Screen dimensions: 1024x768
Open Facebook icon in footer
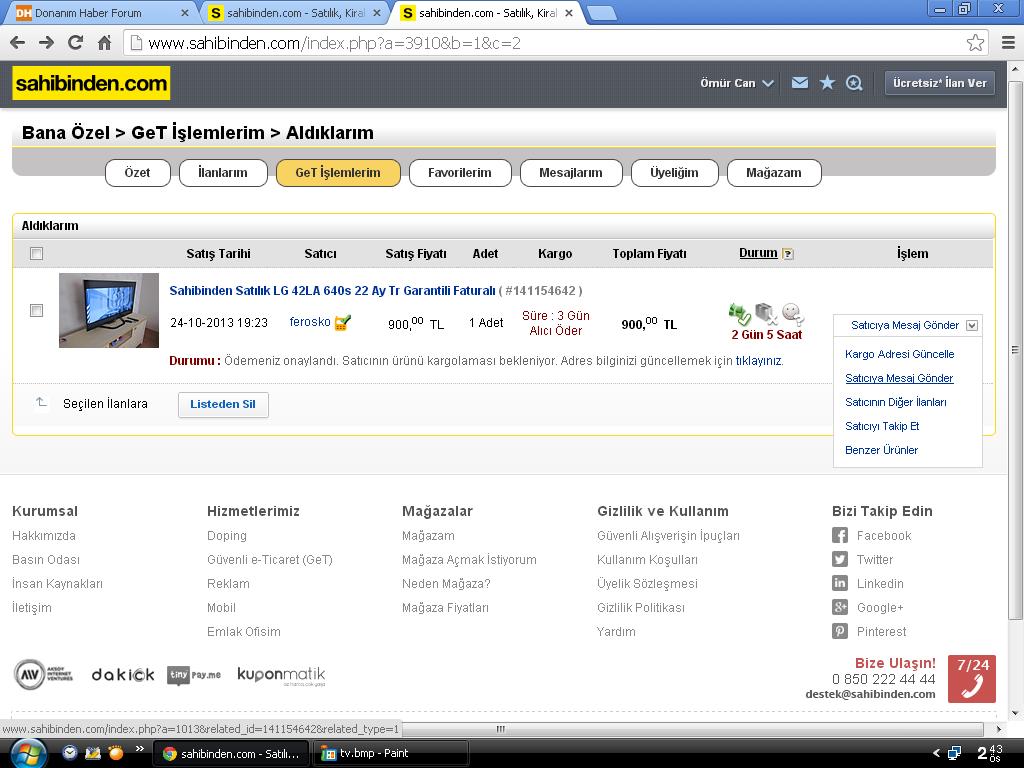click(x=840, y=536)
